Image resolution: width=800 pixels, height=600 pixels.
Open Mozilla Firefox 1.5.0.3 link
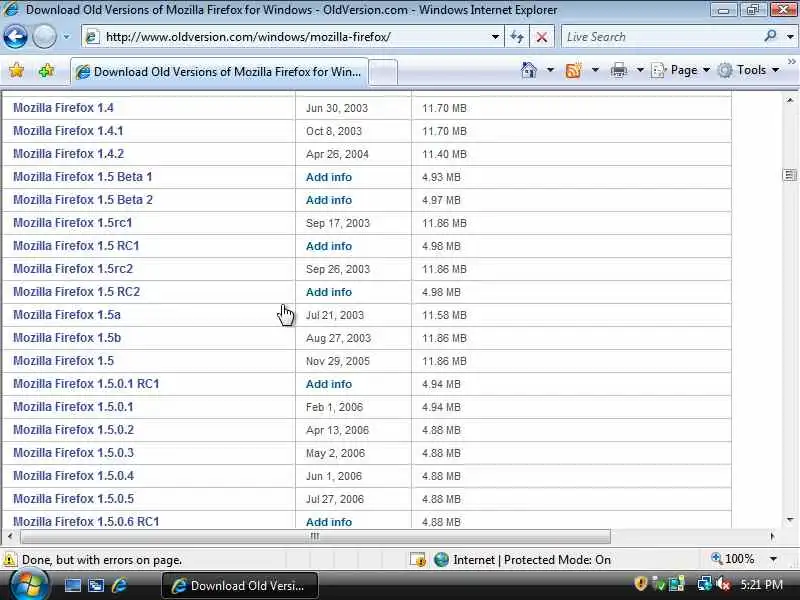click(73, 453)
